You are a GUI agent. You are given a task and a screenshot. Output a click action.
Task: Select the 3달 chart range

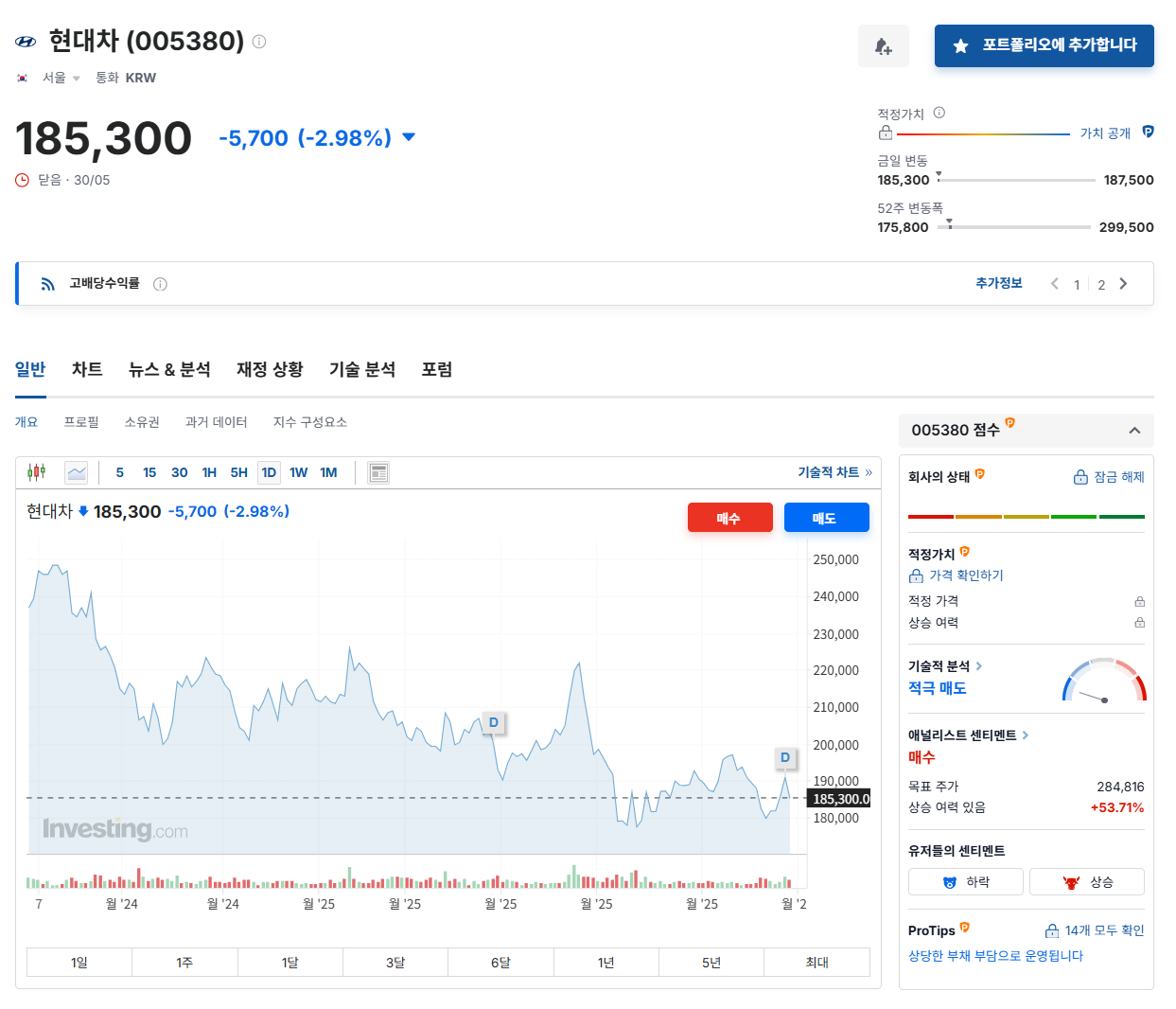395,962
